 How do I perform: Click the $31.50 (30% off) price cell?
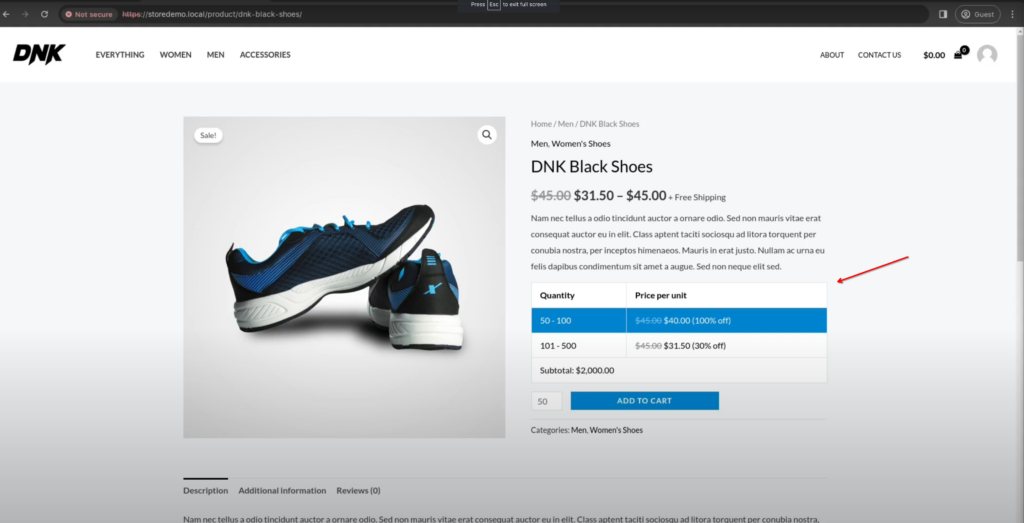pyautogui.click(x=726, y=345)
